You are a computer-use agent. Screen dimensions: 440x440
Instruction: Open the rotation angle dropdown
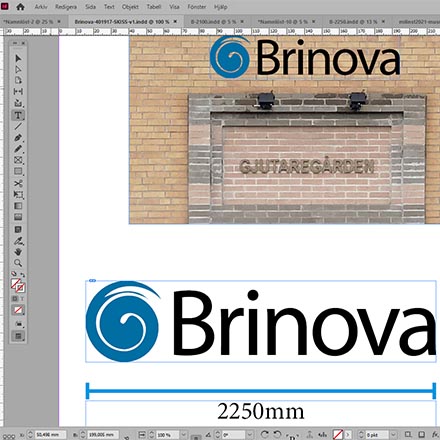coord(250,435)
